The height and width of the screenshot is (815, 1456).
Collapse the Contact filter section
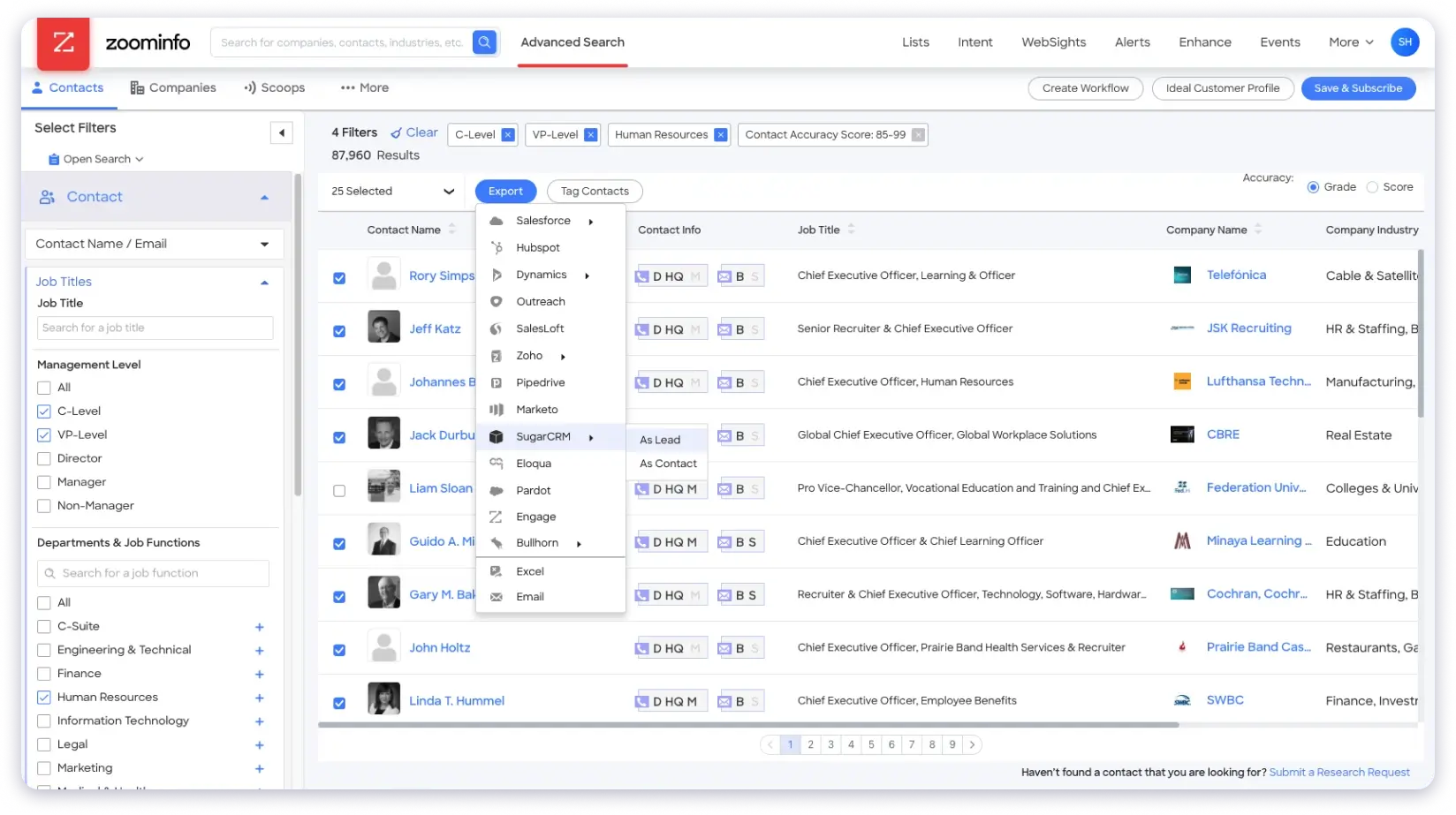point(264,198)
